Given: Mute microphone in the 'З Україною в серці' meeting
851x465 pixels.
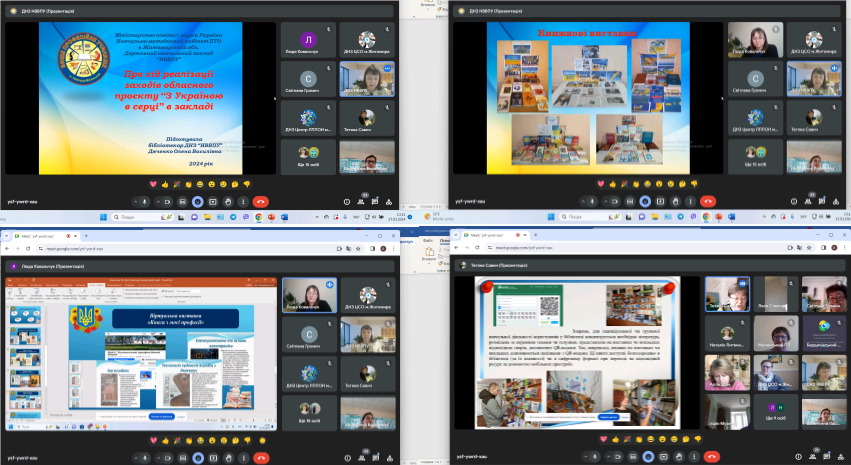Looking at the screenshot, I should coord(146,201).
